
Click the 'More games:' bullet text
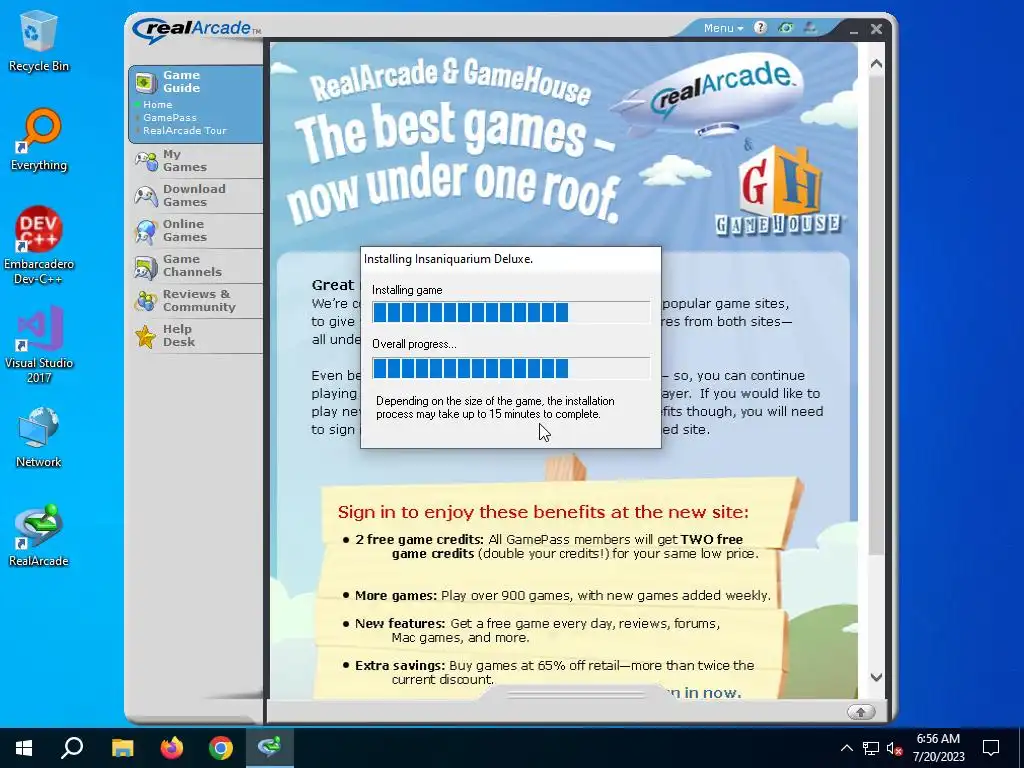[396, 596]
